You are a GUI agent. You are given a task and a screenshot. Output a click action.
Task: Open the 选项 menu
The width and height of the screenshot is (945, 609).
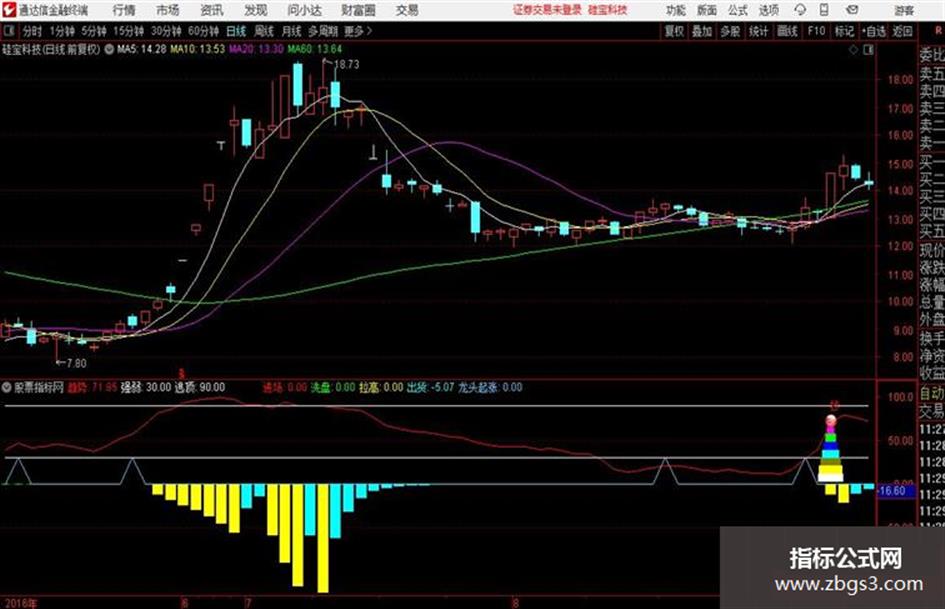[769, 10]
